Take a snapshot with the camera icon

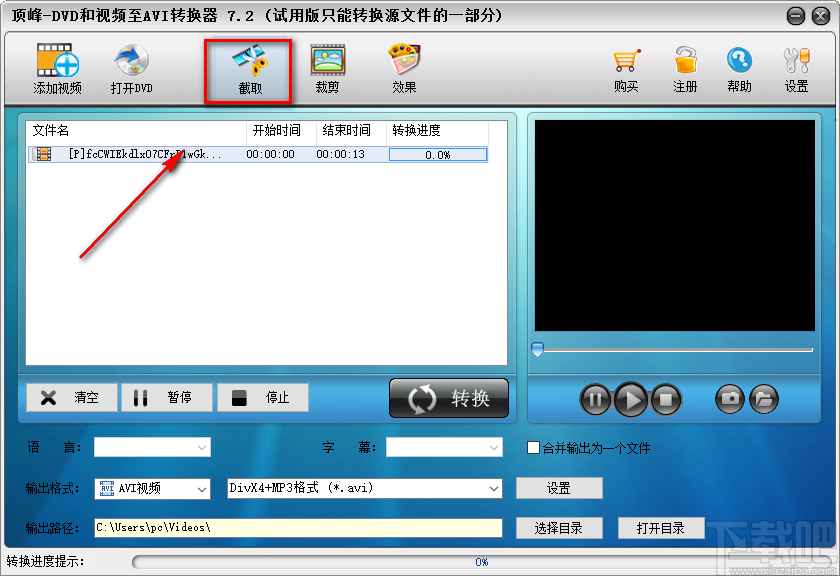coord(730,399)
